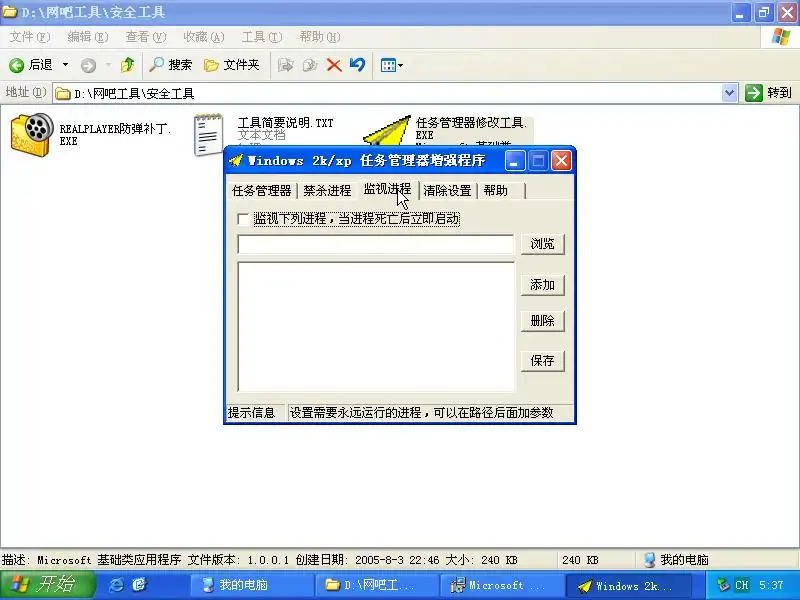Screen dimensions: 800x600
Task: Close the 任务管理器增强程序 dialog
Action: (561, 161)
